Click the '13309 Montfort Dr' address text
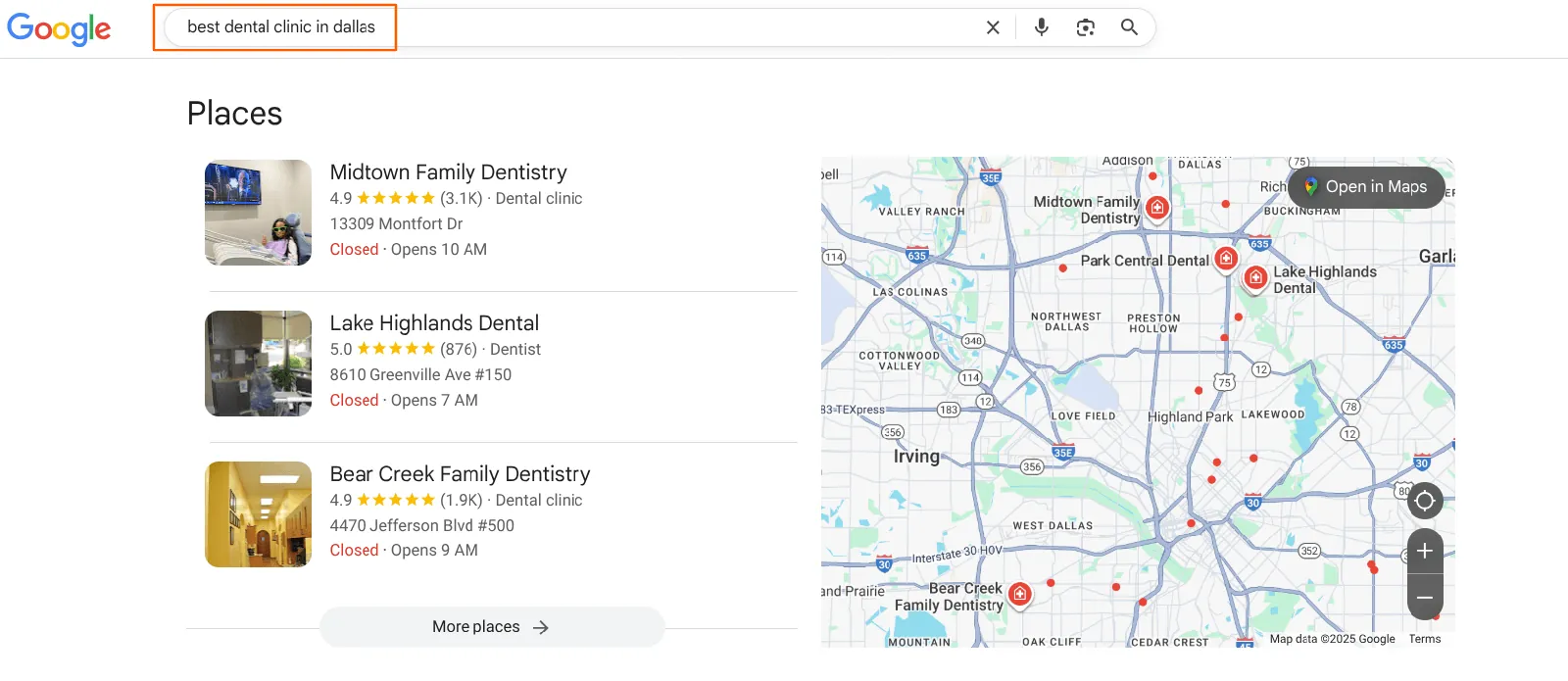 pos(396,223)
